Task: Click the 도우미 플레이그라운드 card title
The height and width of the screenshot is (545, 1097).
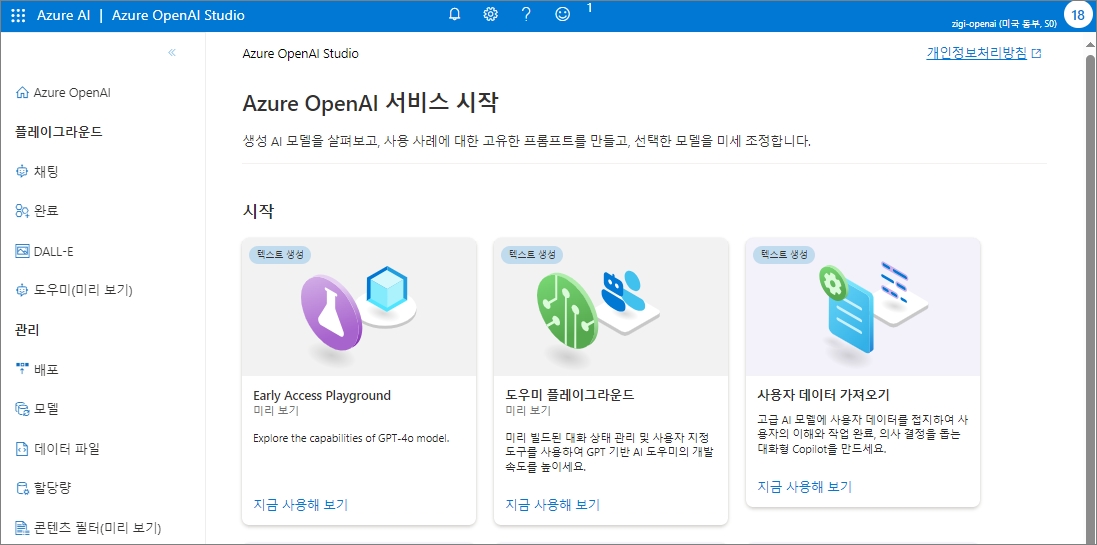Action: (569, 395)
